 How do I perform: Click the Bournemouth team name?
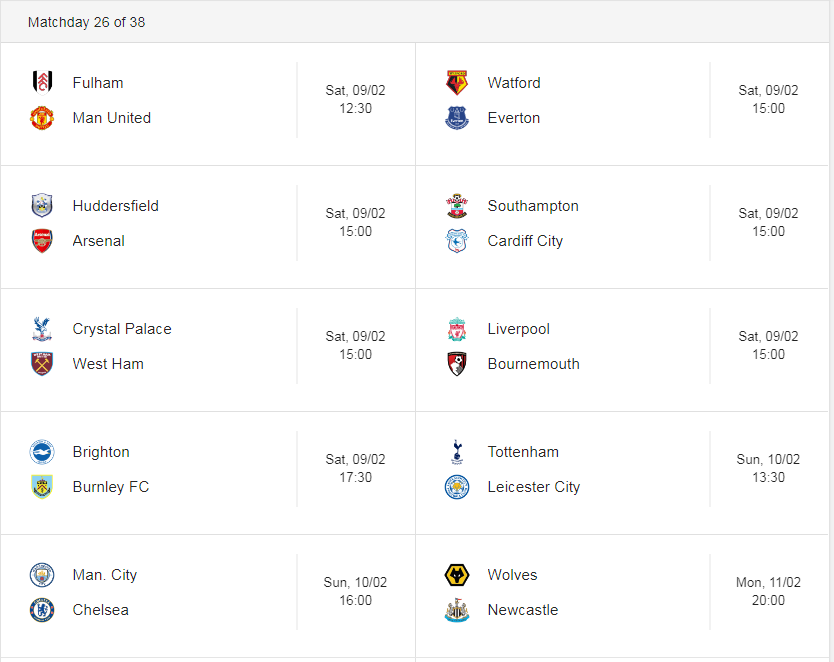click(533, 364)
